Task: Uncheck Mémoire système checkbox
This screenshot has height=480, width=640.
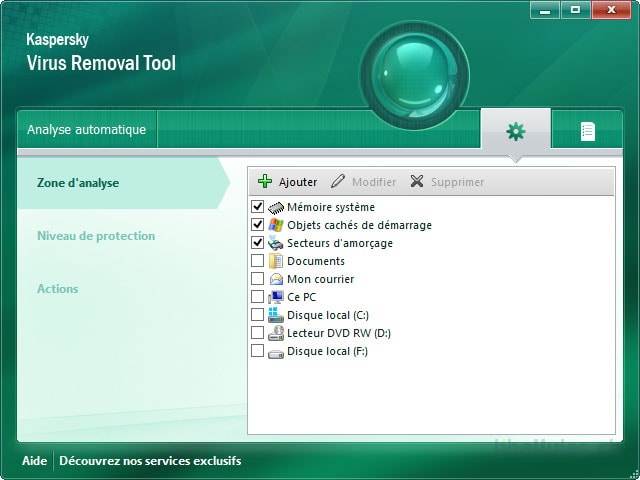Action: click(257, 207)
